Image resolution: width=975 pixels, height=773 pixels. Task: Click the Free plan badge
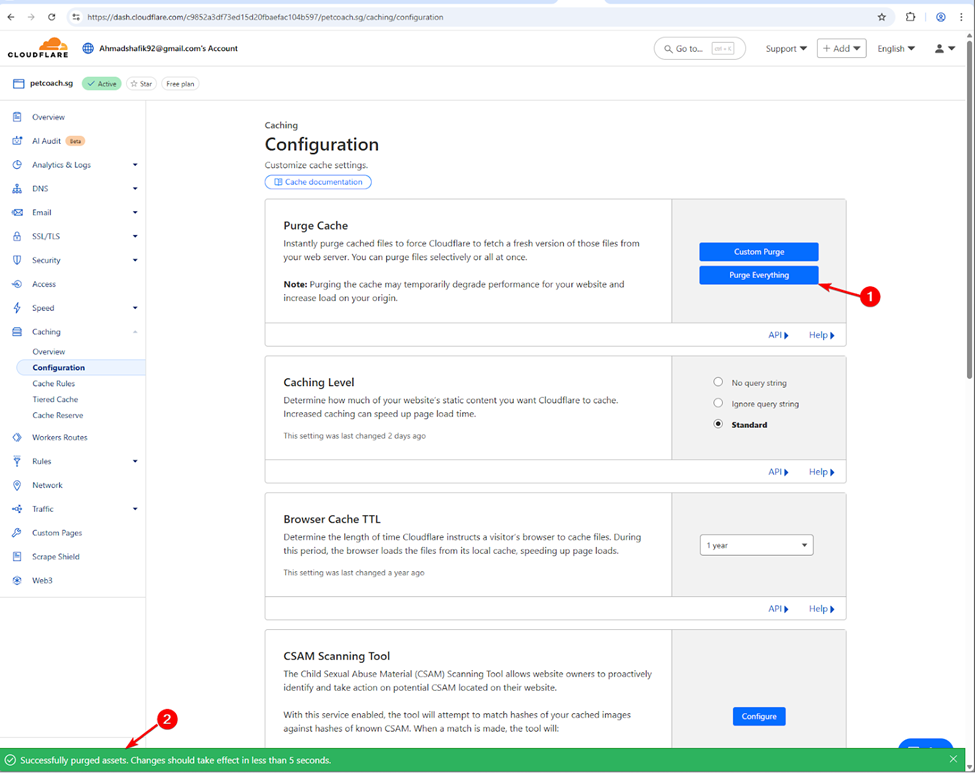coord(180,83)
